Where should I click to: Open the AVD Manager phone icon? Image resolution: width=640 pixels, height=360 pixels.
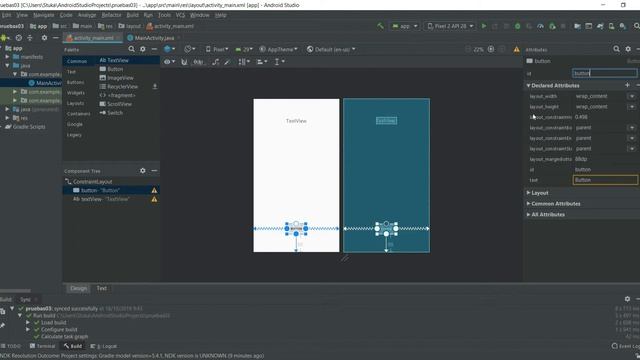tap(611, 26)
